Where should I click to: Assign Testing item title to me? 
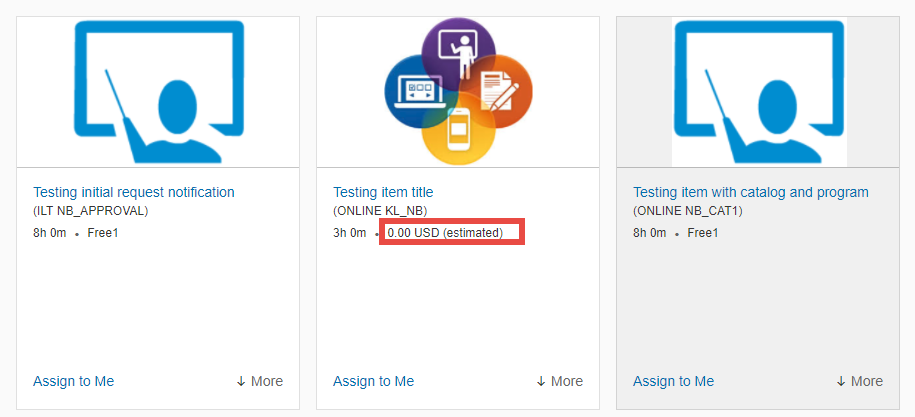pos(373,381)
